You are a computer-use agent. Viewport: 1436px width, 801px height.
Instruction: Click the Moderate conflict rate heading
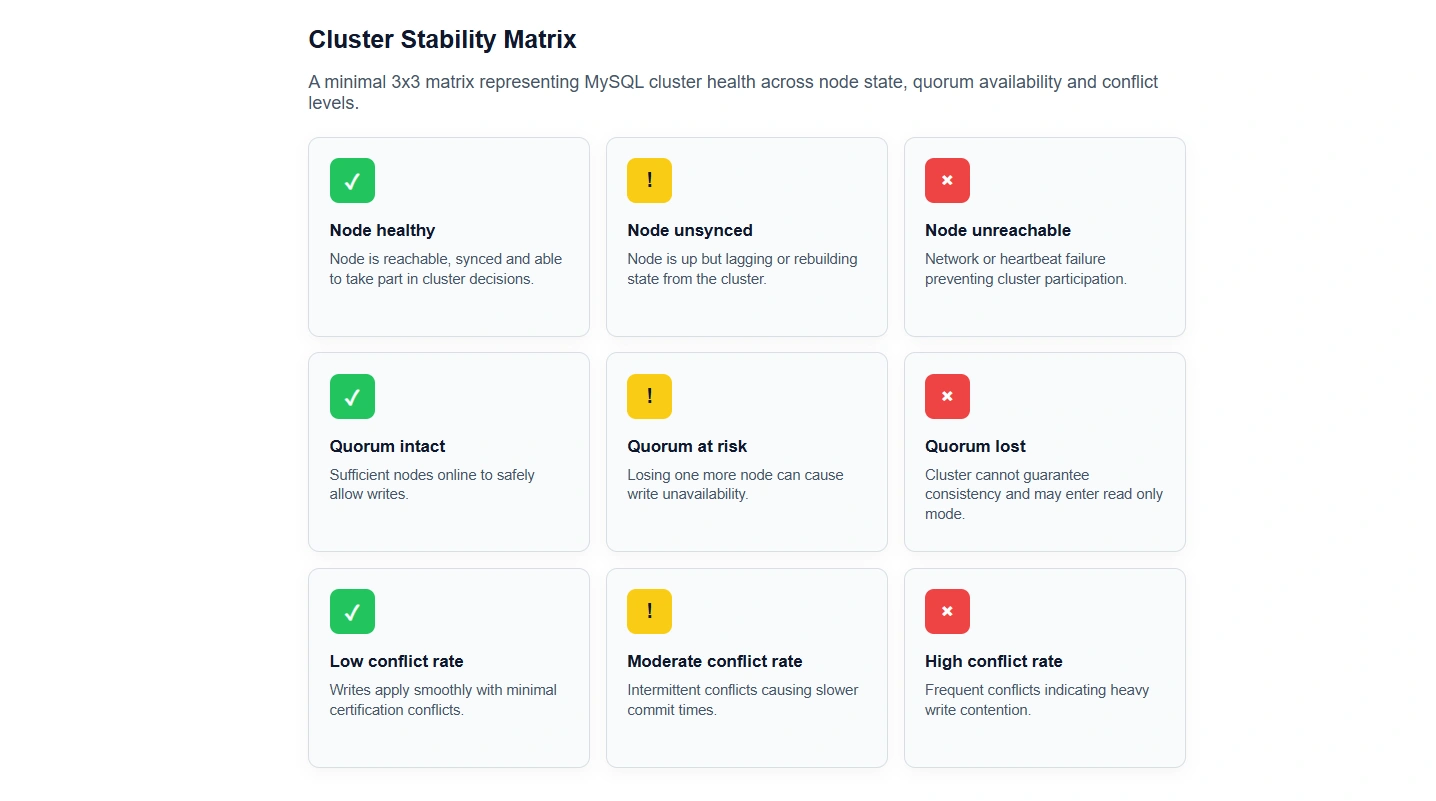click(714, 661)
